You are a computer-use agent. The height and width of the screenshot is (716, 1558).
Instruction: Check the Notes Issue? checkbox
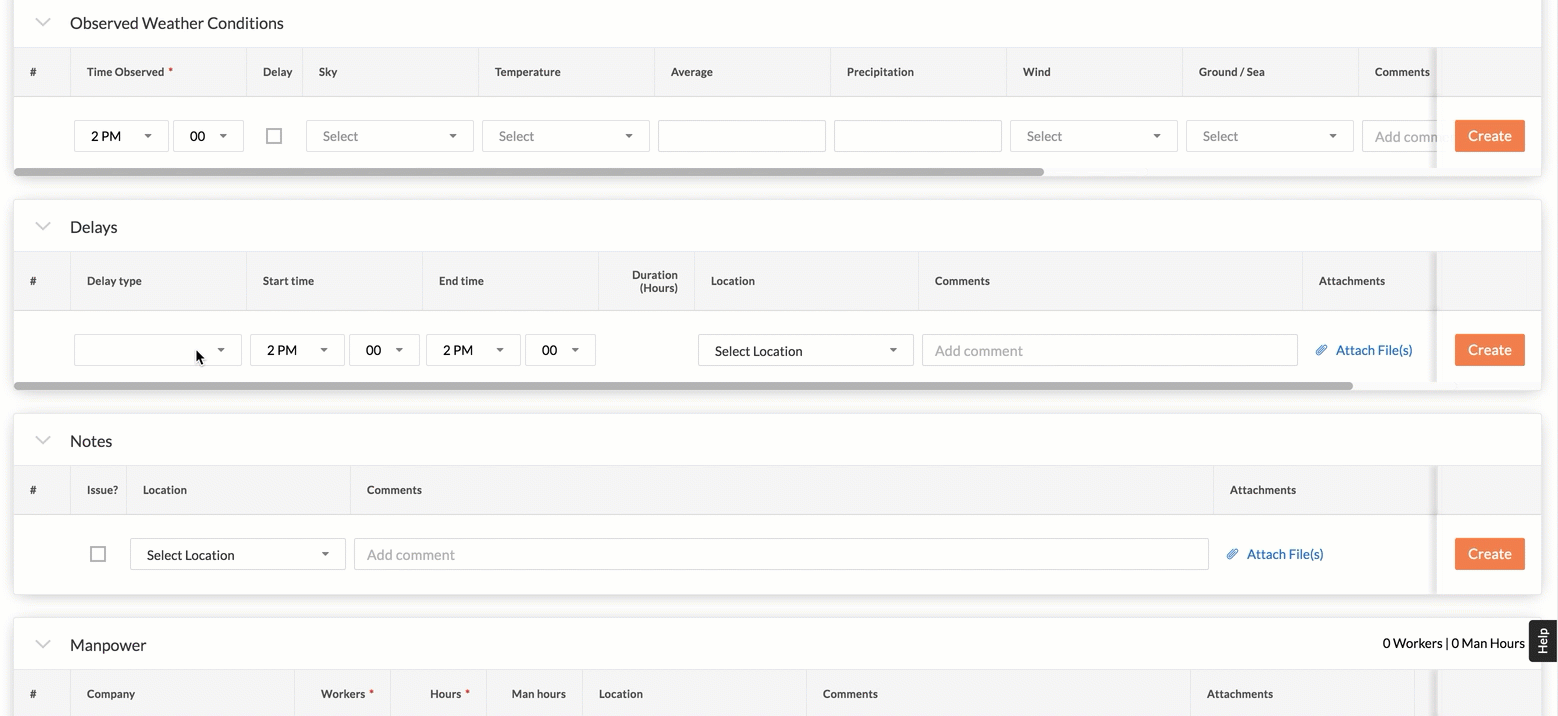tap(98, 554)
